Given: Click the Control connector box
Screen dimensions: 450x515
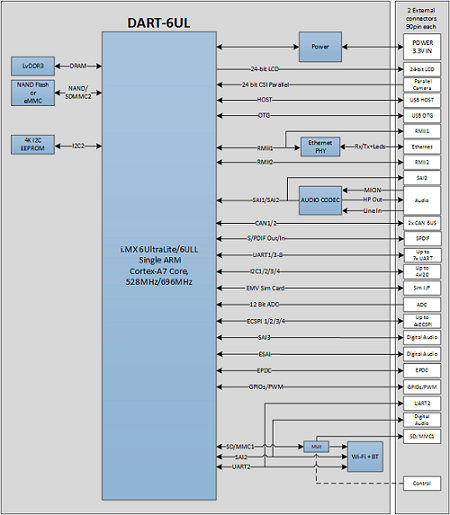Looking at the screenshot, I should (422, 483).
